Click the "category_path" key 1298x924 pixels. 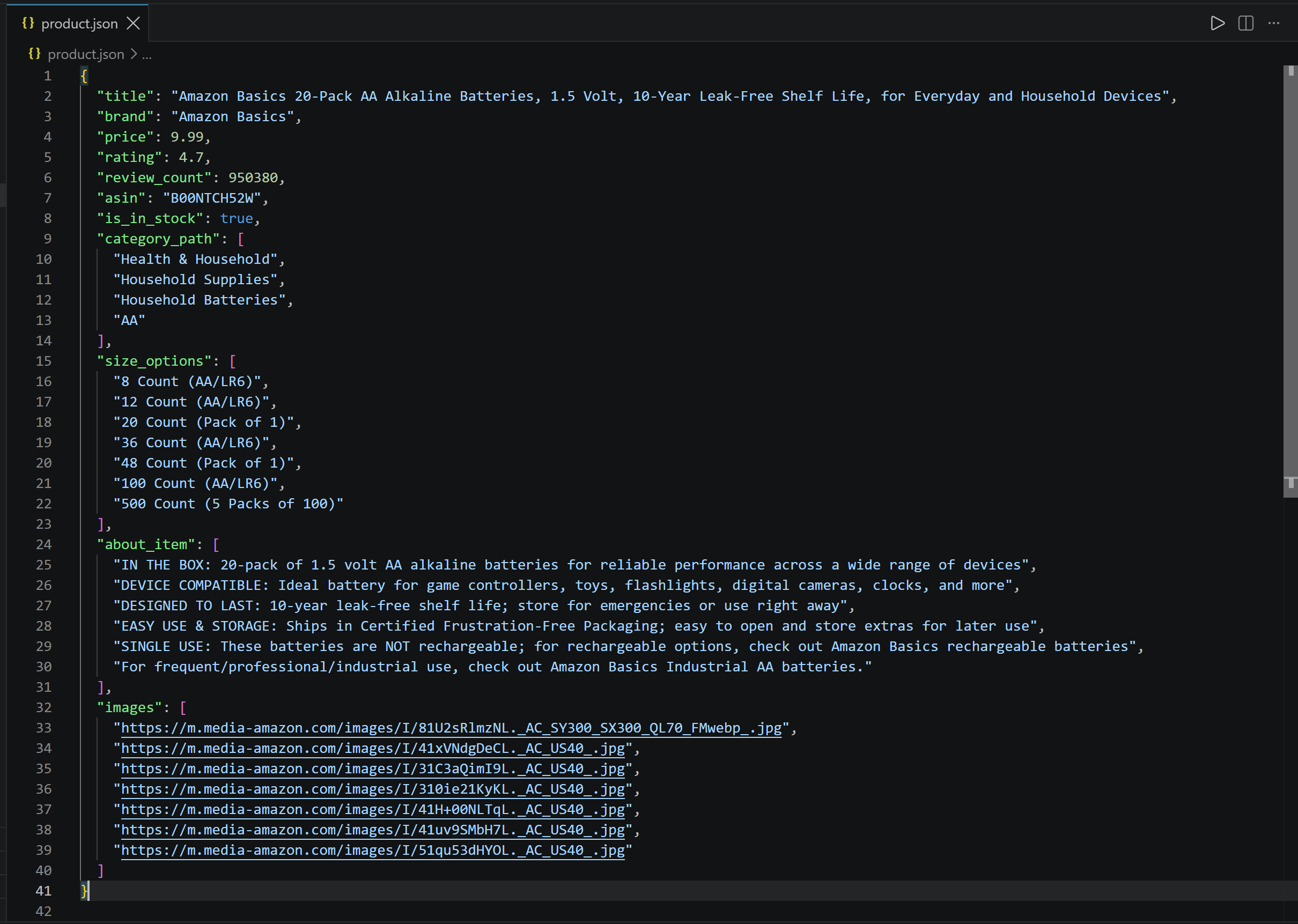[x=158, y=239]
